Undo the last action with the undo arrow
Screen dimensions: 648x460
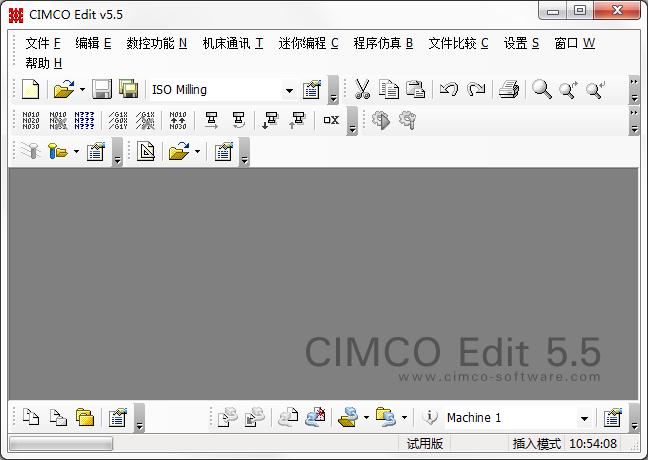[449, 89]
